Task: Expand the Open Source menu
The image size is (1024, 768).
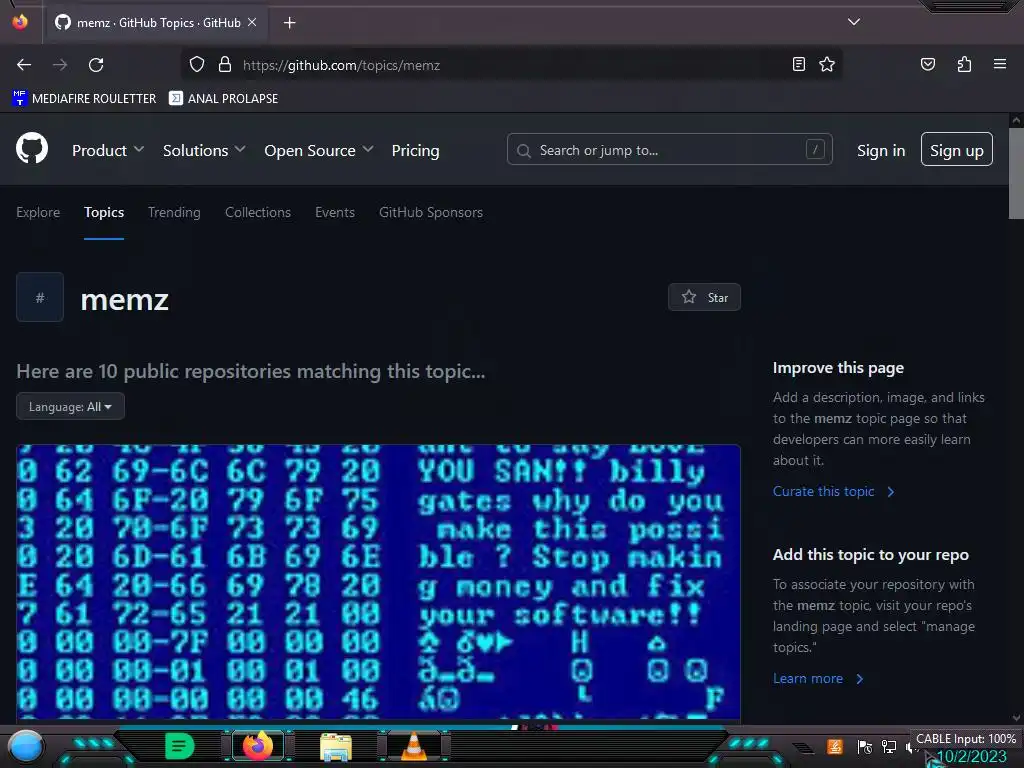Action: click(319, 150)
